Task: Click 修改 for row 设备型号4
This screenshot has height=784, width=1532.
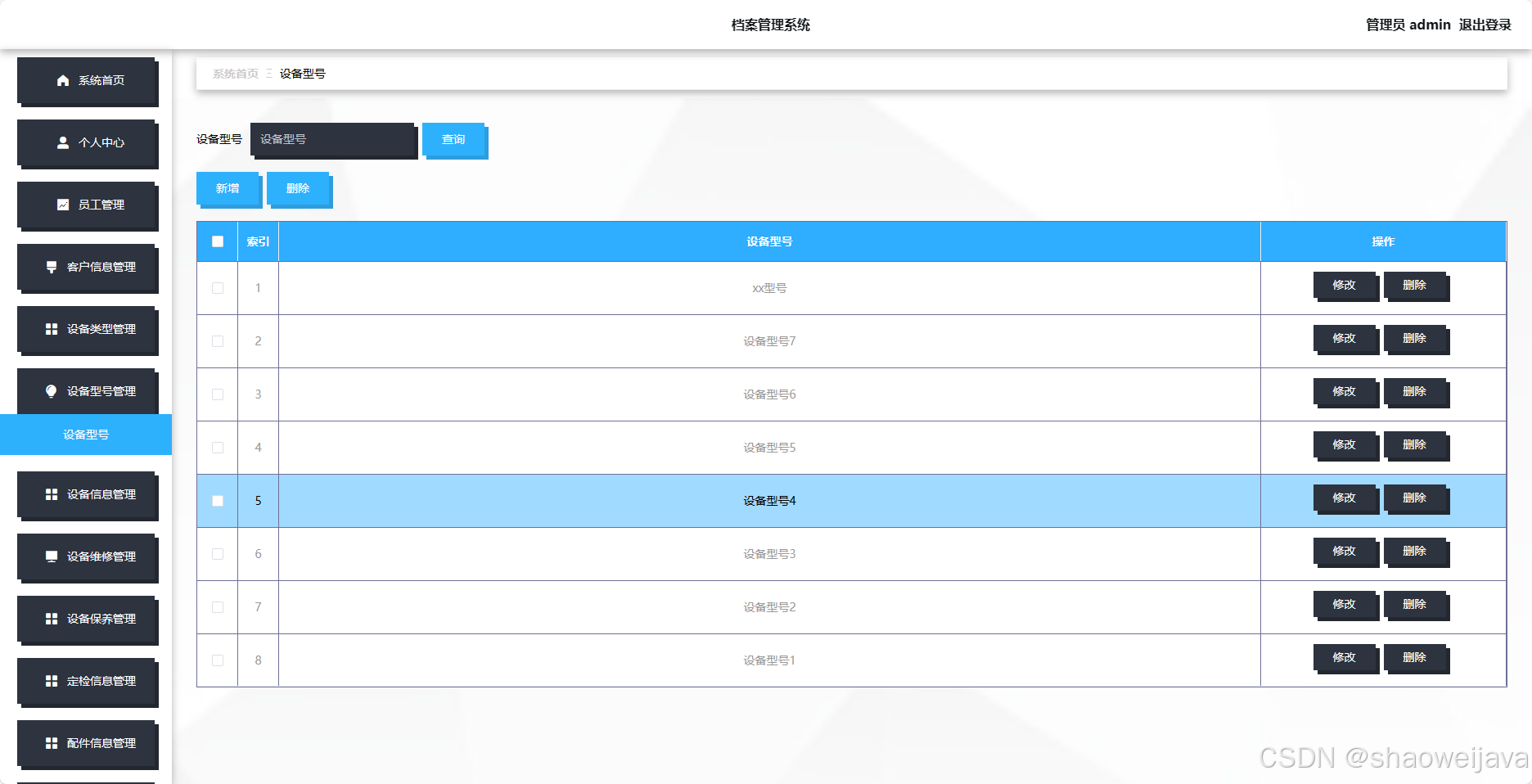Action: point(1345,498)
